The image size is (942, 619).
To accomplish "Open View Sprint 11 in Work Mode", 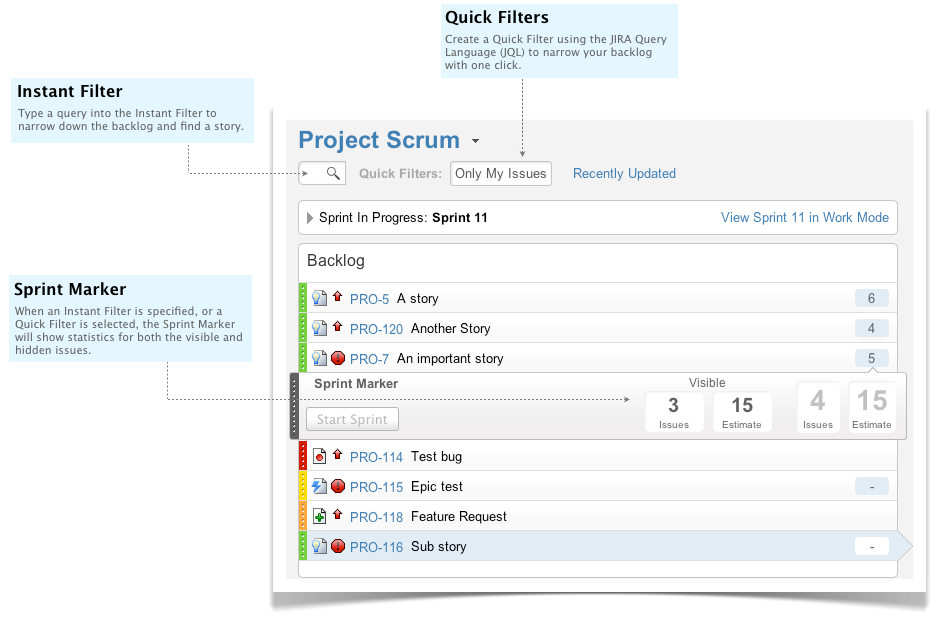I will tap(804, 218).
